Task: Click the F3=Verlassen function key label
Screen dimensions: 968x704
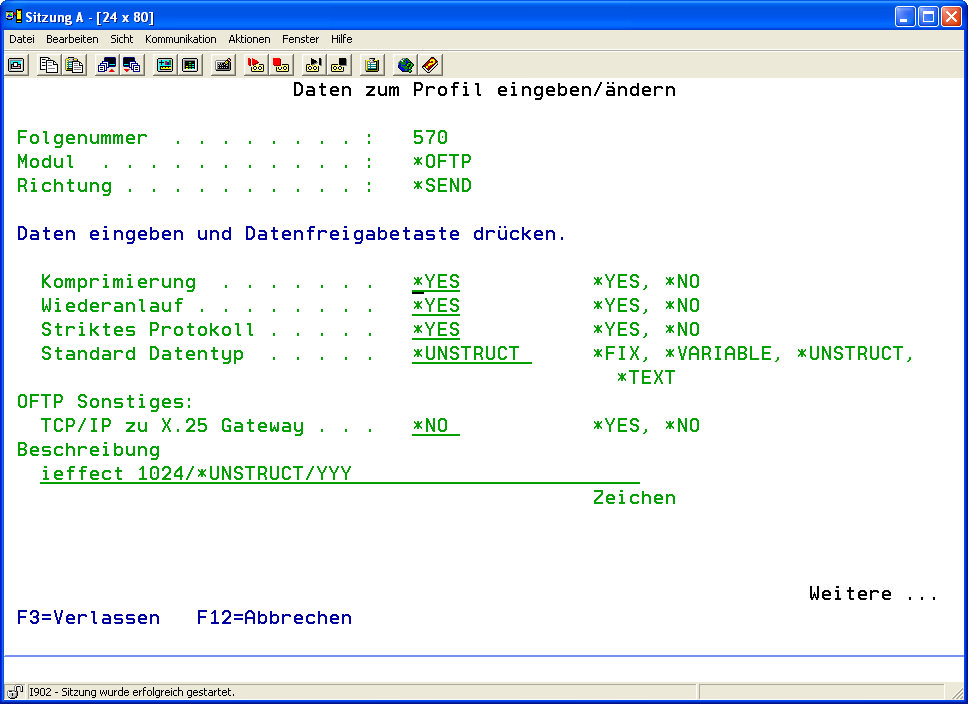Action: 88,618
